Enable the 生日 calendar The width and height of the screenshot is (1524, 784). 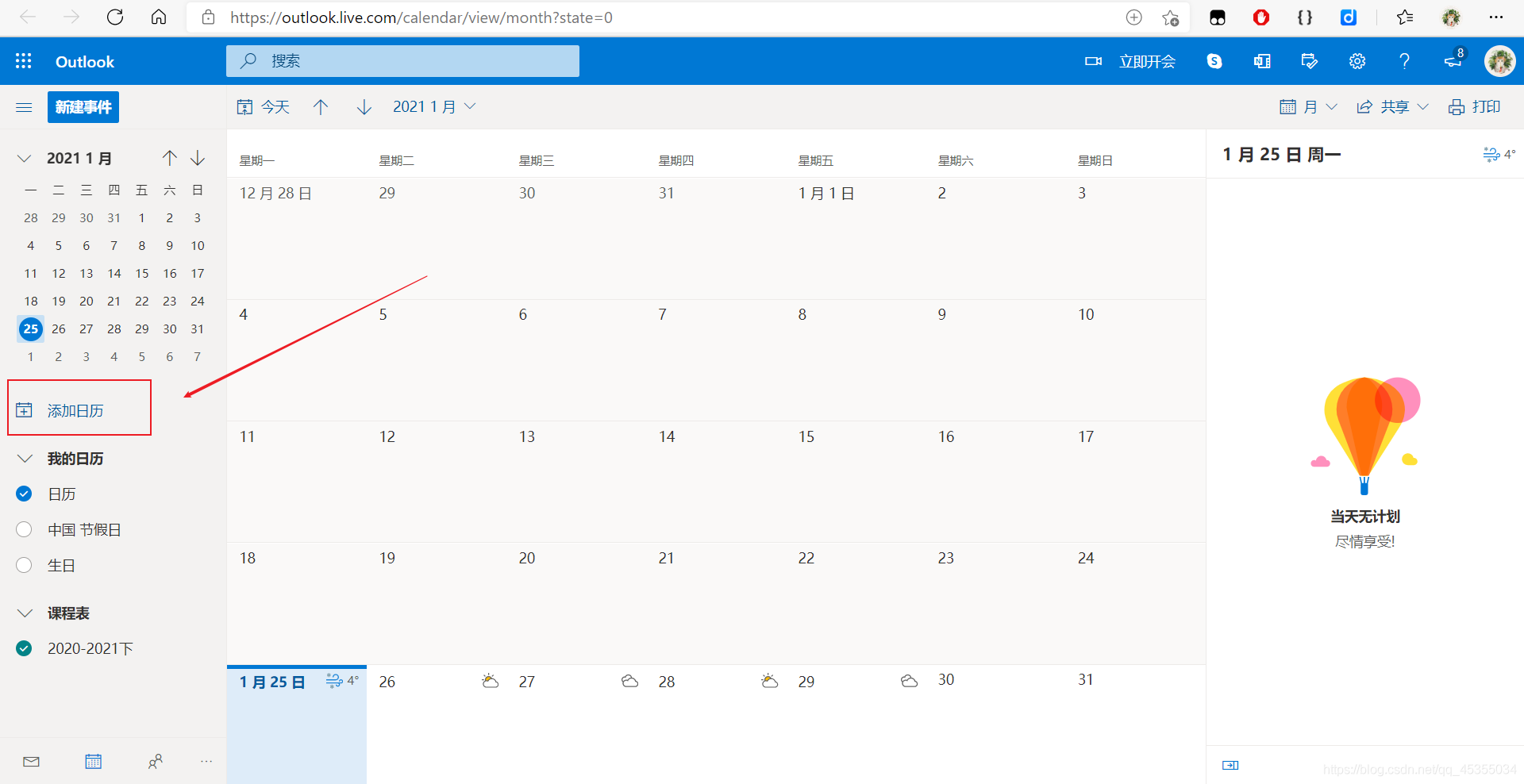click(24, 565)
